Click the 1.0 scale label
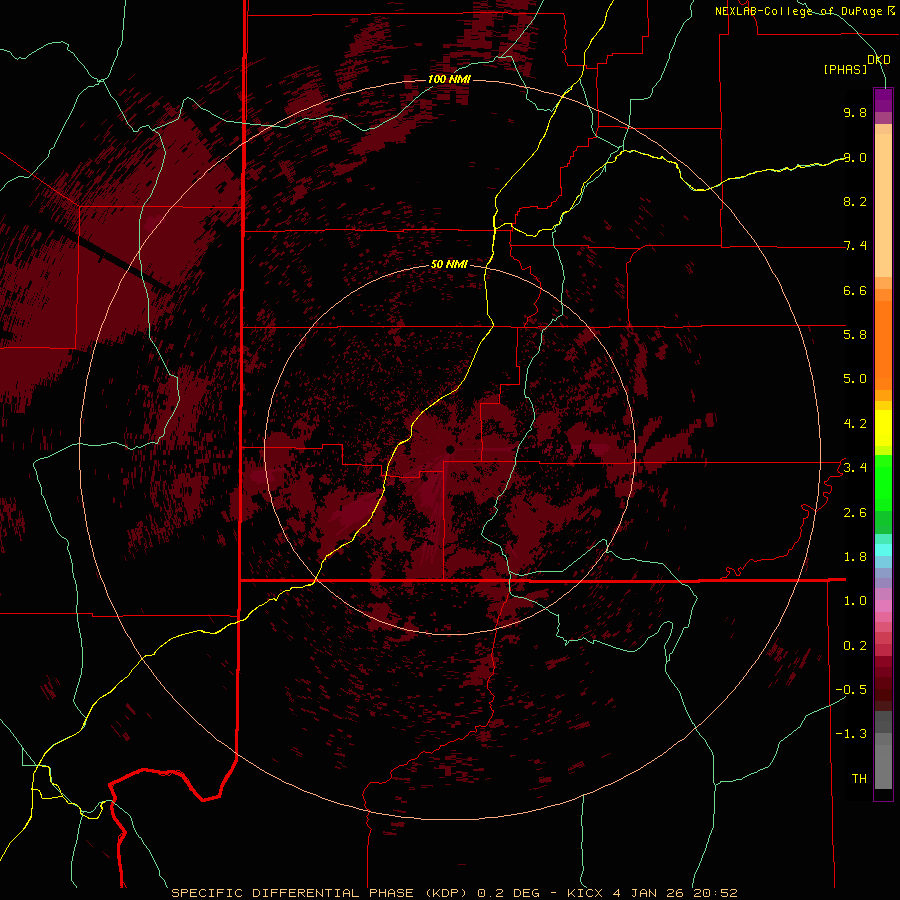The image size is (900, 900). coord(855,600)
